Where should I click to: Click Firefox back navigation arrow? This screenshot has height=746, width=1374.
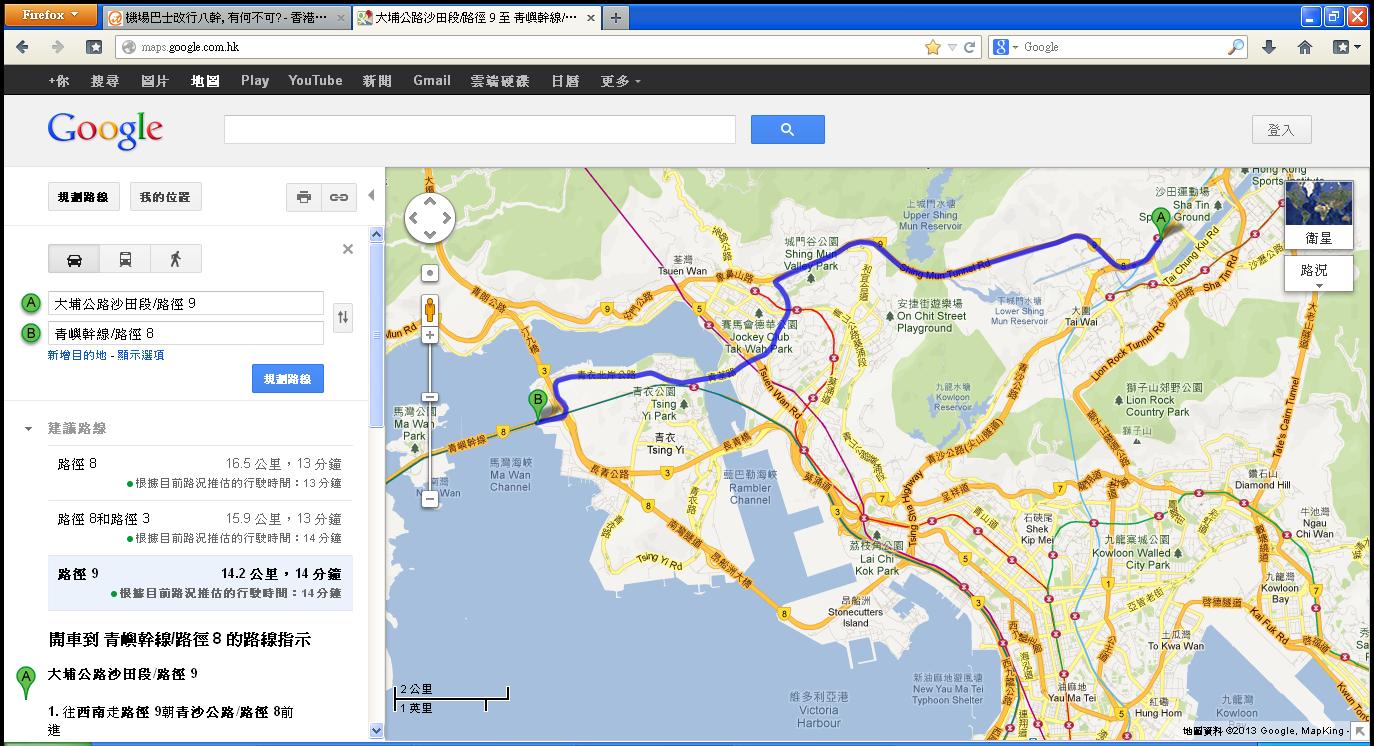pyautogui.click(x=22, y=47)
